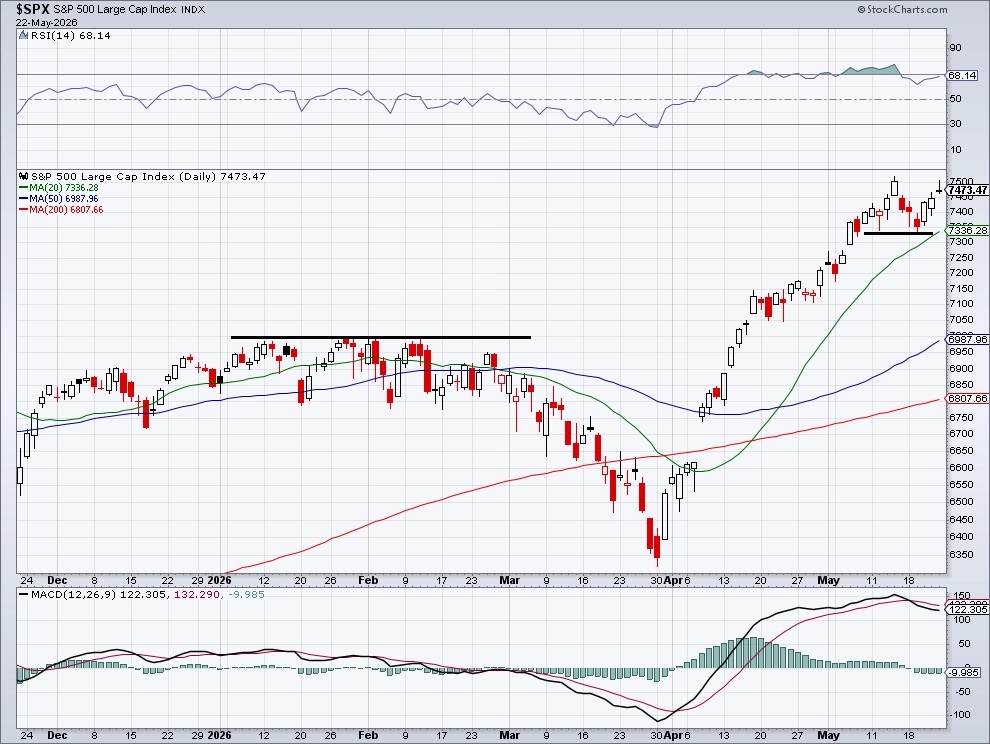The height and width of the screenshot is (744, 990).
Task: Click the May label on bottom date axis
Action: [828, 735]
